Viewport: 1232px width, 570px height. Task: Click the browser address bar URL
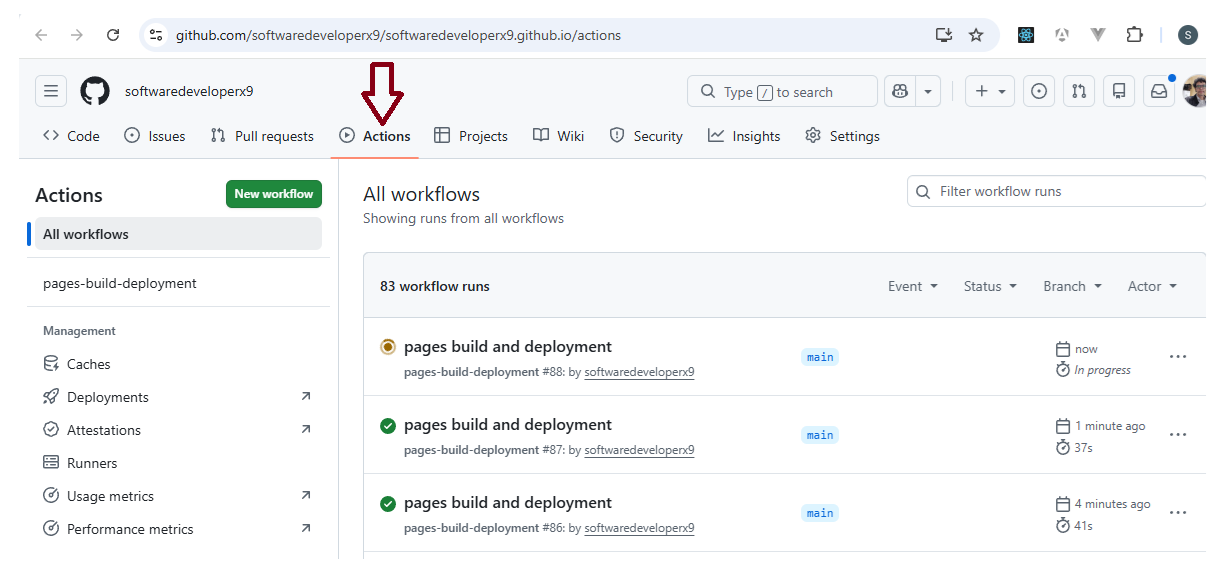[x=398, y=35]
